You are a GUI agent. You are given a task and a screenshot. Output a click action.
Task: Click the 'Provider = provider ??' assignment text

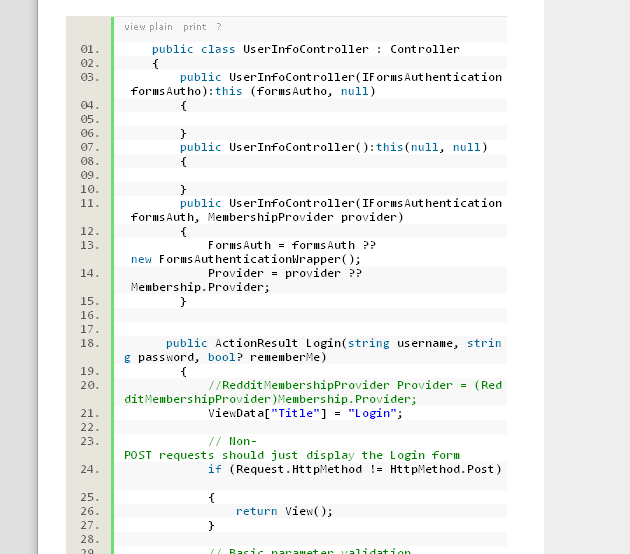click(x=285, y=274)
